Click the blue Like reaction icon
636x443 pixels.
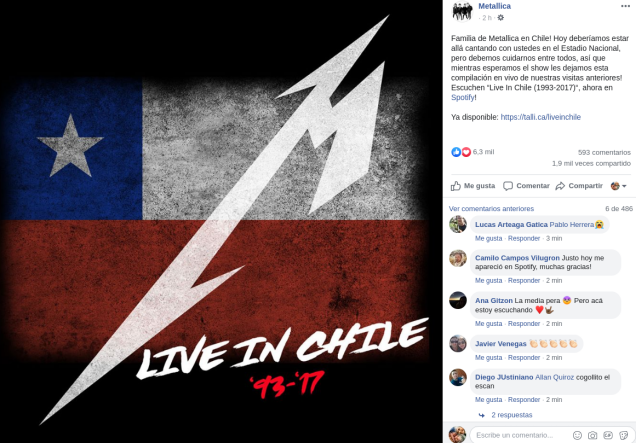456,152
